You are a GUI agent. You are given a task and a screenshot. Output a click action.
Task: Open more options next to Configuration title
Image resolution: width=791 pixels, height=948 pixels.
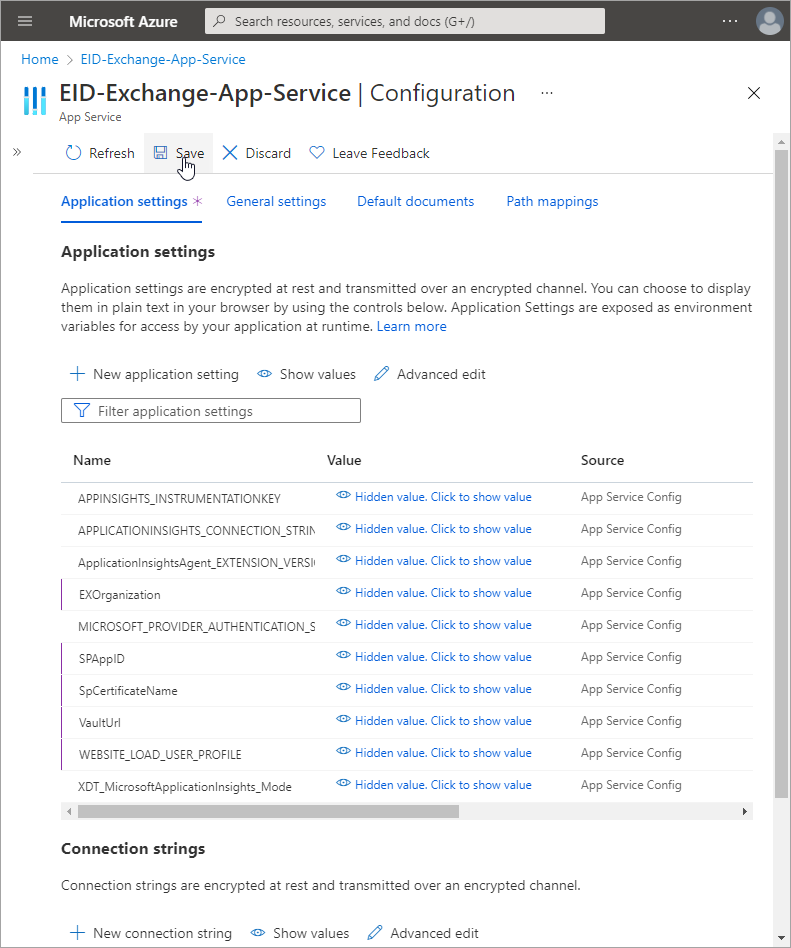547,92
